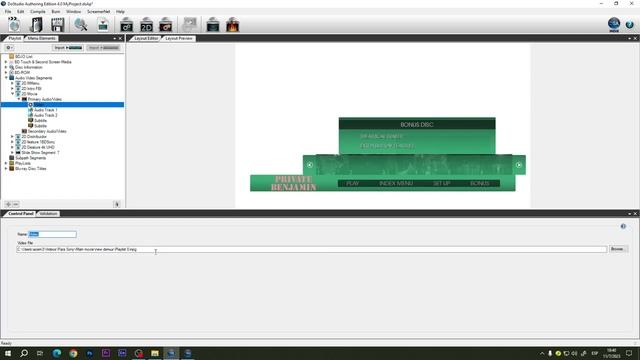This screenshot has width=640, height=360.
Task: Switch to the Playlist tab
Action: (x=15, y=38)
